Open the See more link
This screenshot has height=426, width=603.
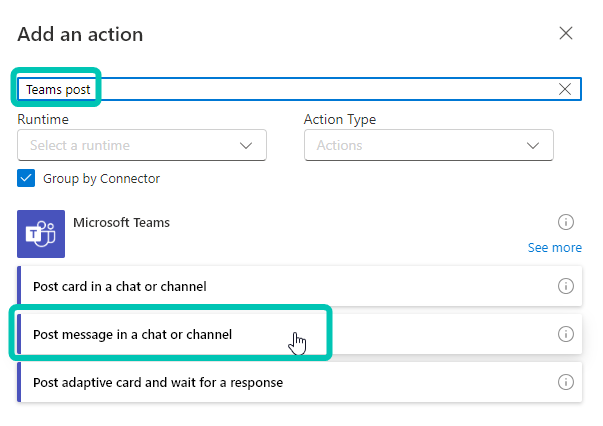click(x=555, y=248)
